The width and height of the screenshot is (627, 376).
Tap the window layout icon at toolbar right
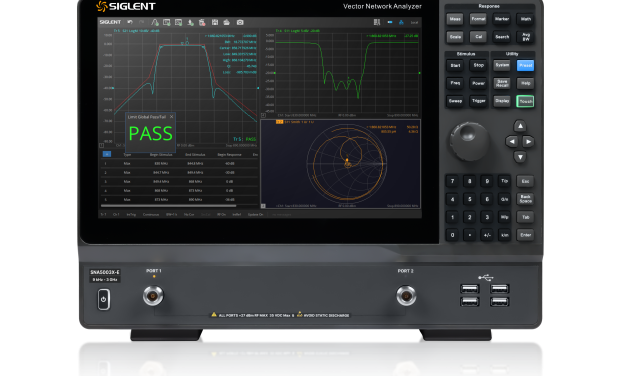point(377,22)
